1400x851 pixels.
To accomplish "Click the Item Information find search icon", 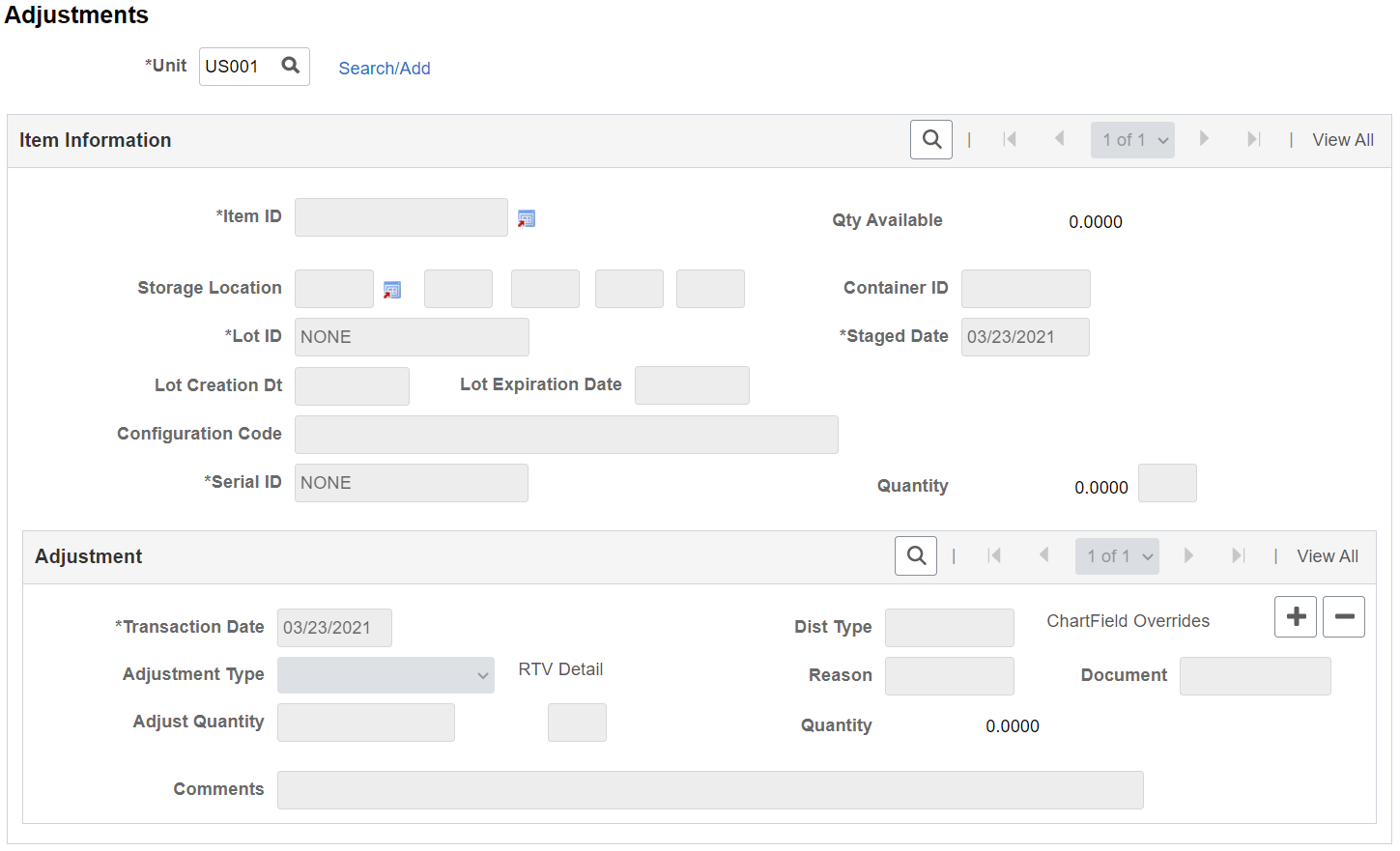I will [x=931, y=140].
